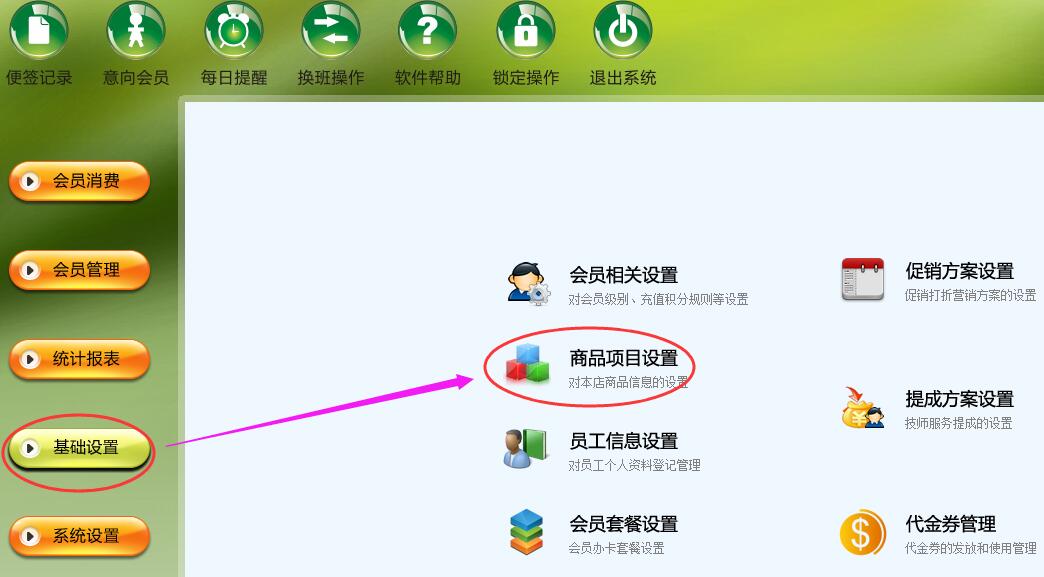Open the 每日提醒 alarm clock icon
Image resolution: width=1044 pixels, height=577 pixels.
tap(234, 29)
